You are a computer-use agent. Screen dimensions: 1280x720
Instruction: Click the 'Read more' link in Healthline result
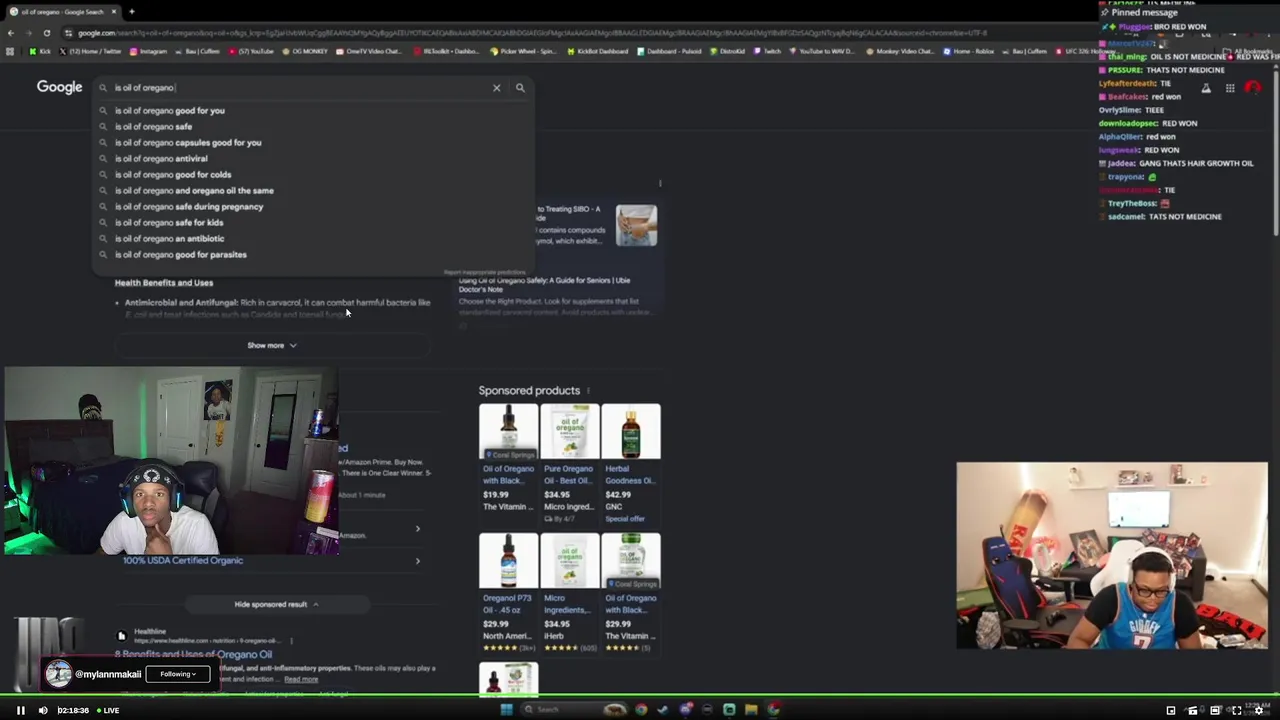pyautogui.click(x=301, y=679)
